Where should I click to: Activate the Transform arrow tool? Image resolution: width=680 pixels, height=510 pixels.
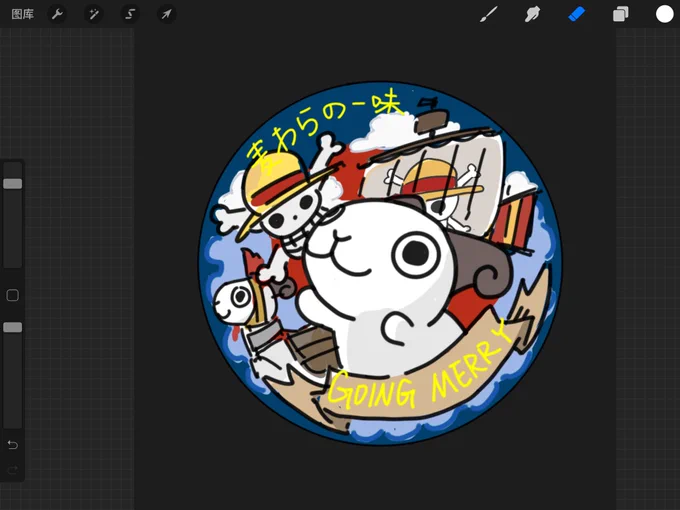pos(167,14)
